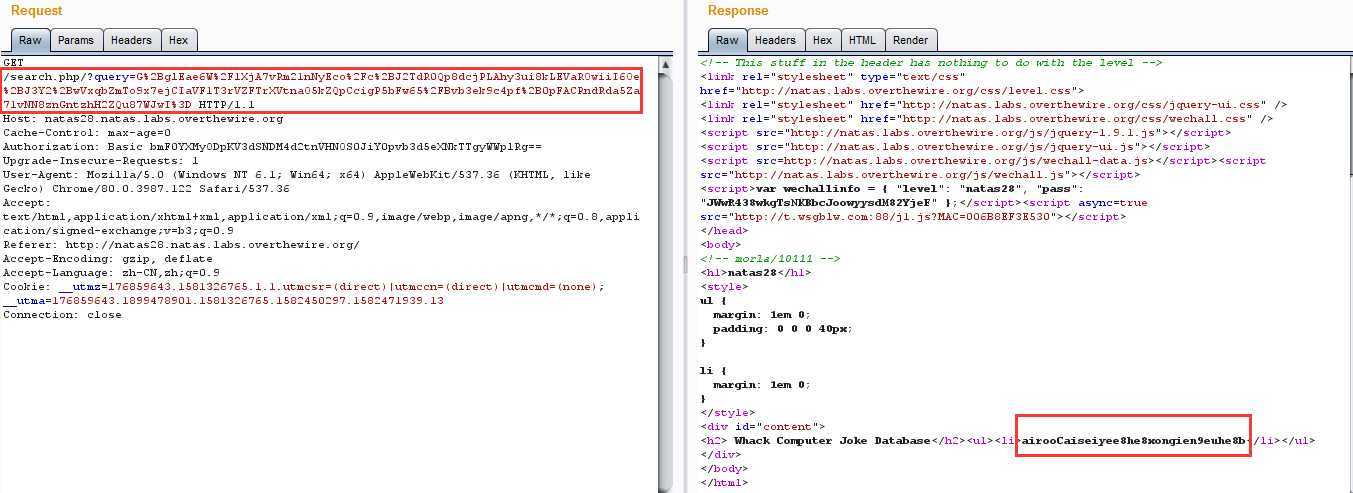Click the Connection: close header
1353x493 pixels.
point(62,314)
